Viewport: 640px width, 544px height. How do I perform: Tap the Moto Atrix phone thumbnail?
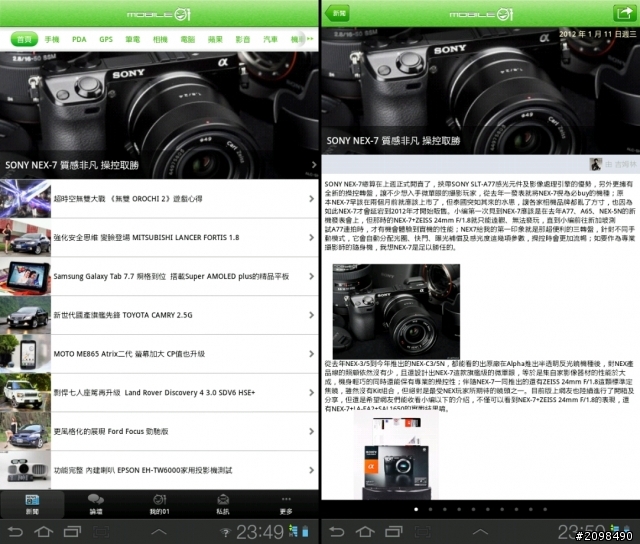[x=25, y=354]
